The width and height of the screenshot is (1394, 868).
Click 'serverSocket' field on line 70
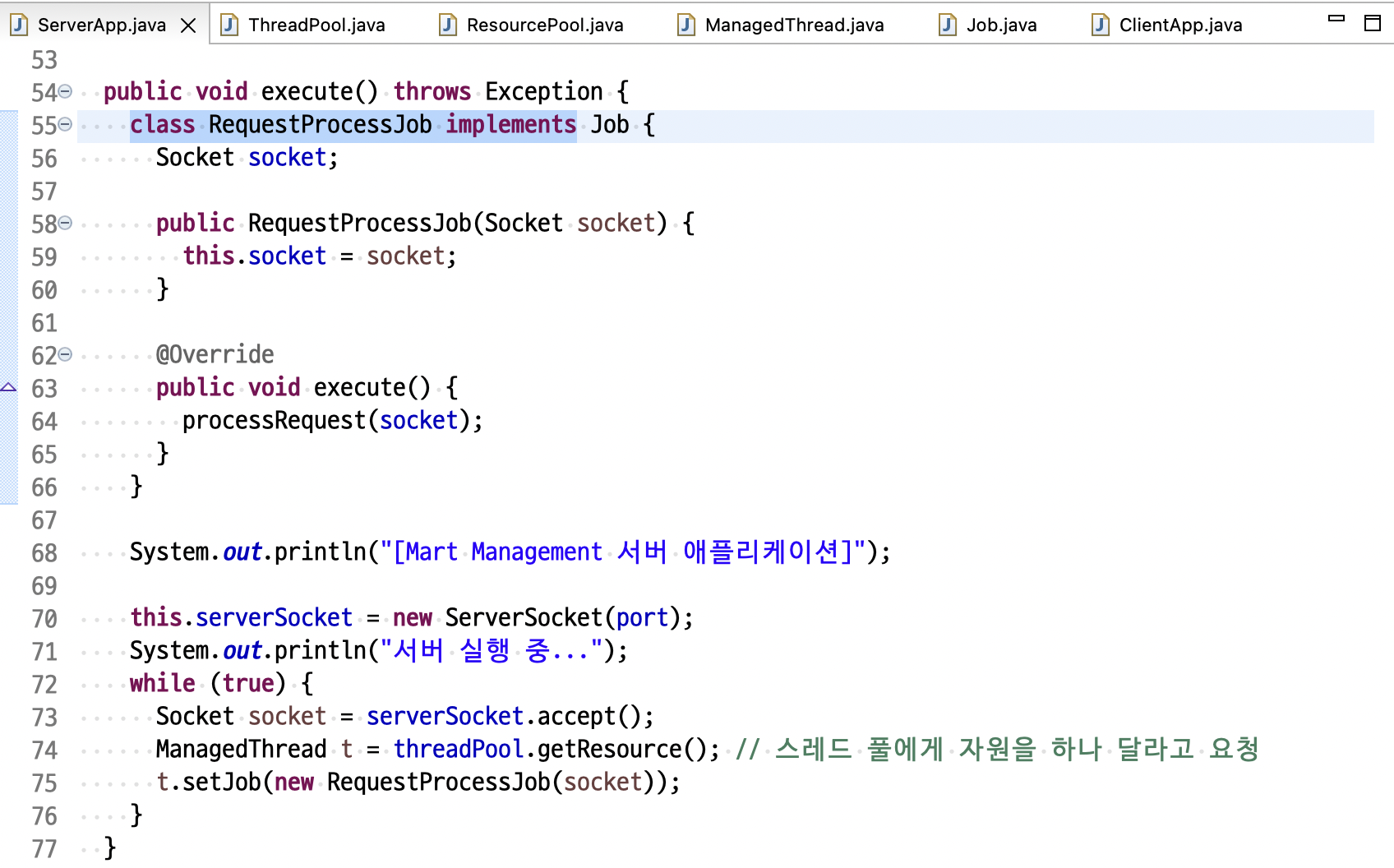tap(275, 617)
